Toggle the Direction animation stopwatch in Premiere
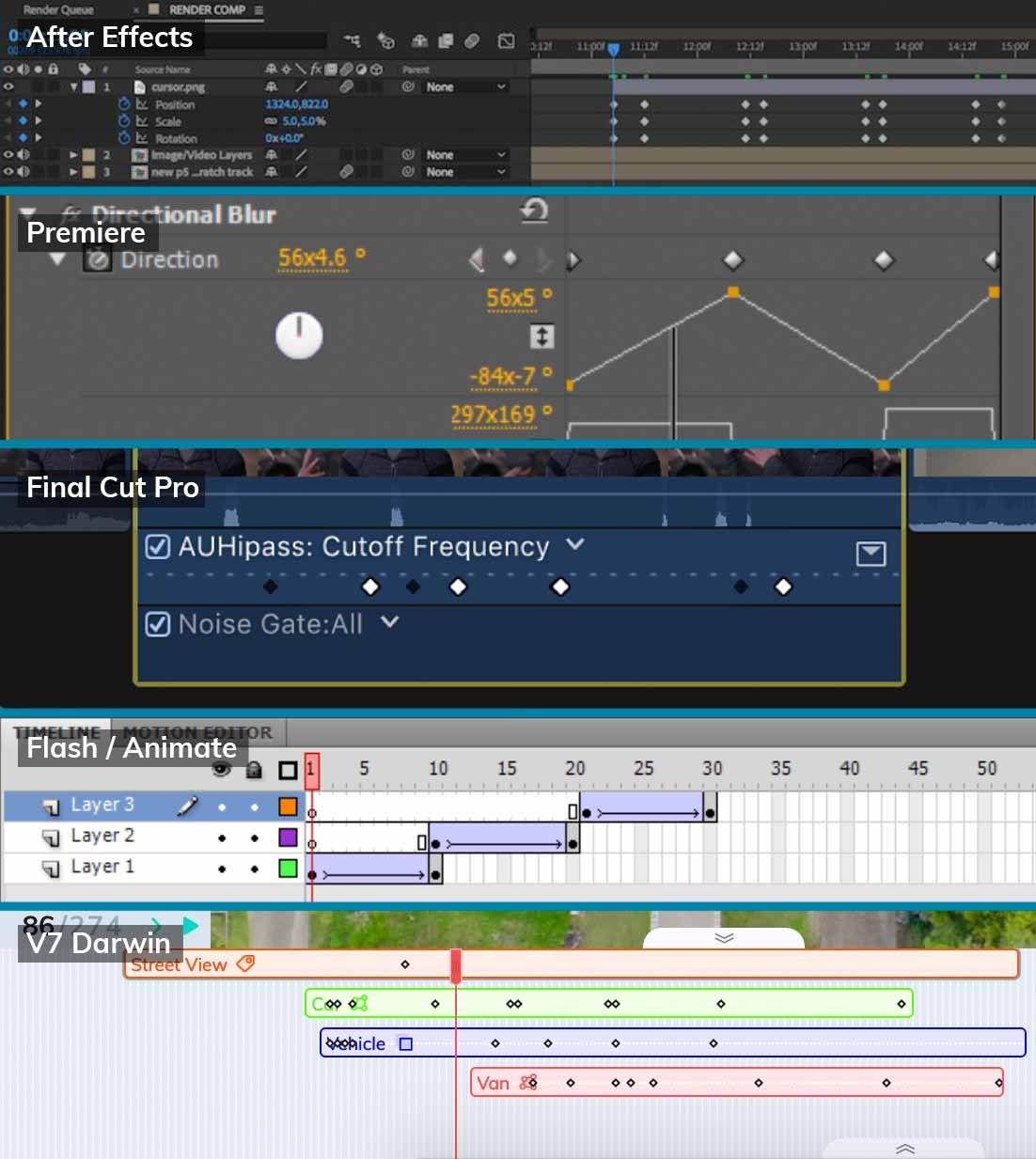1036x1159 pixels. tap(97, 259)
